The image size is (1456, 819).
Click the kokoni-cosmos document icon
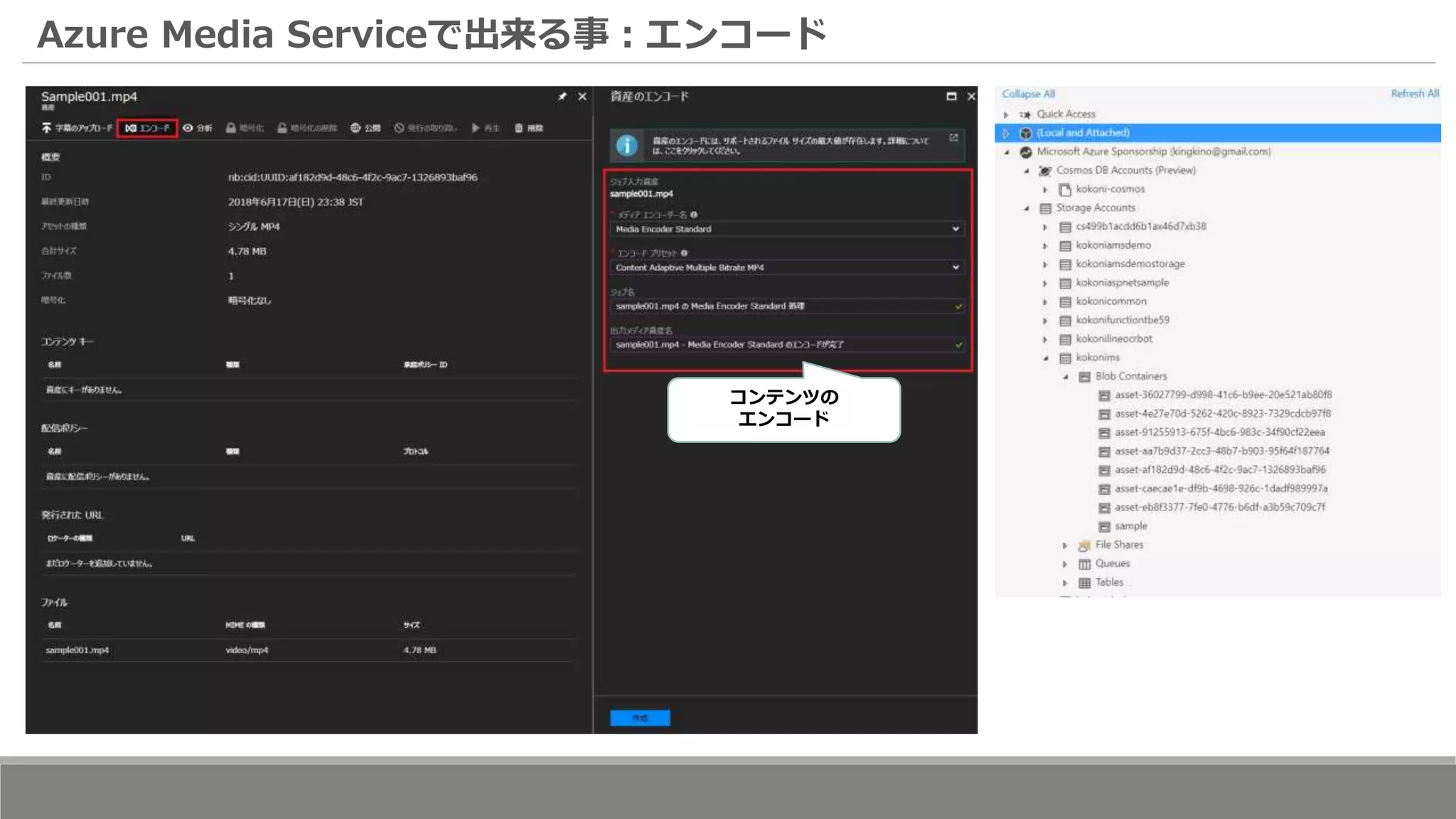[x=1065, y=190]
